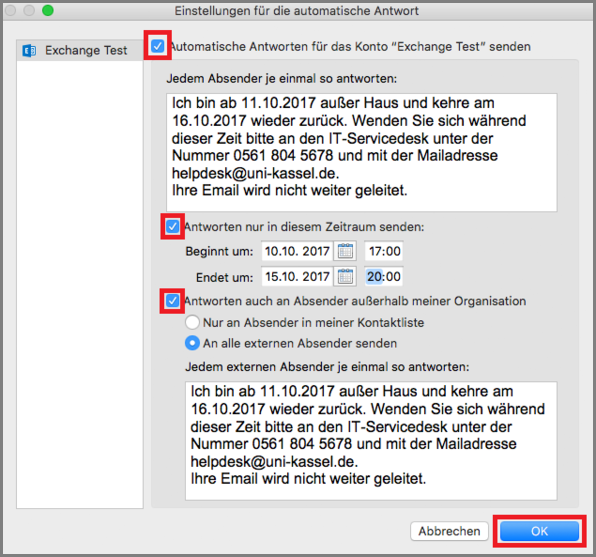Toggle replies to senders outside my organisation
Image resolution: width=596 pixels, height=557 pixels.
(173, 301)
